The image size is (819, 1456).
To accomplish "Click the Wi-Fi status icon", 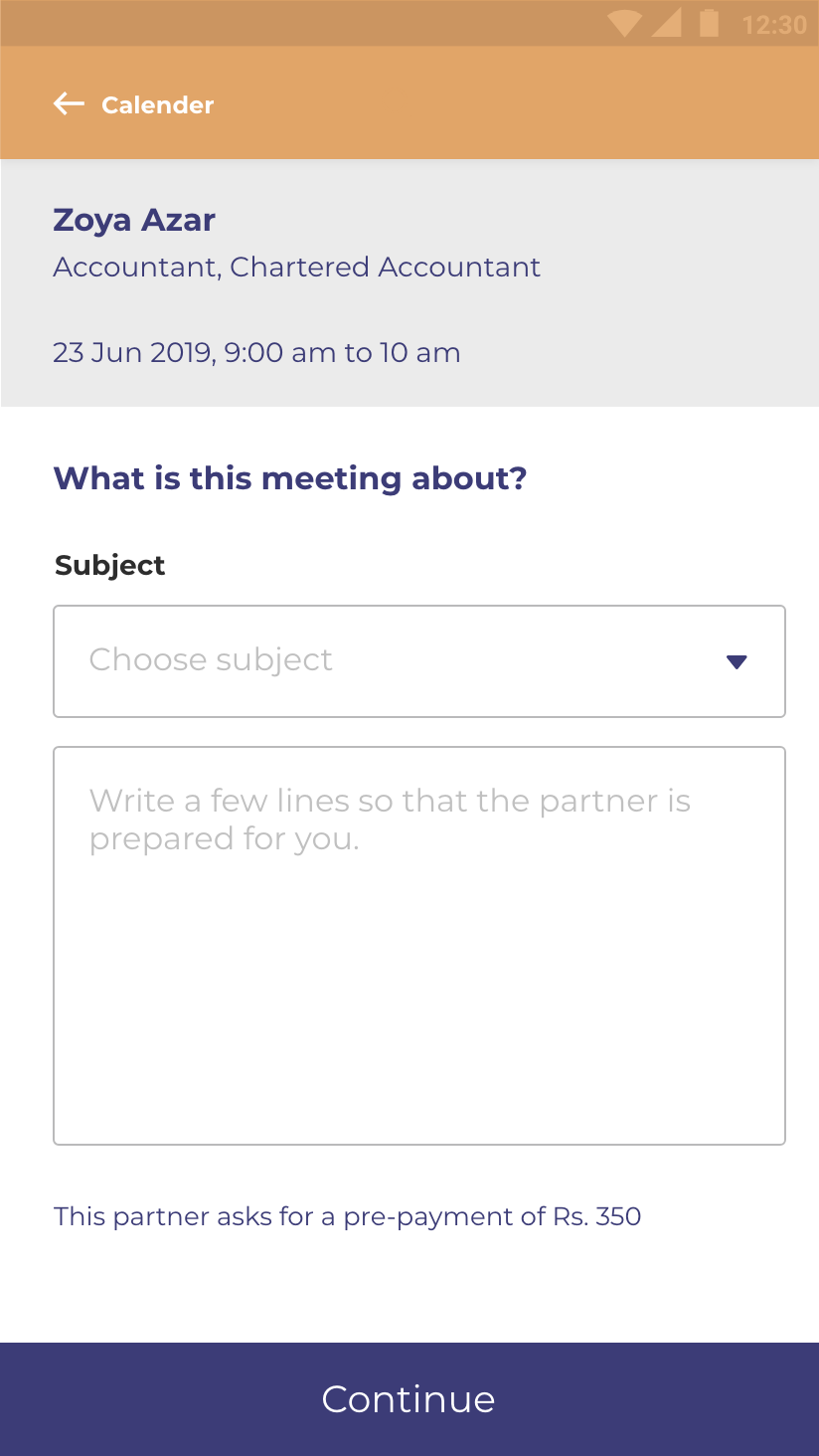I will click(x=624, y=24).
